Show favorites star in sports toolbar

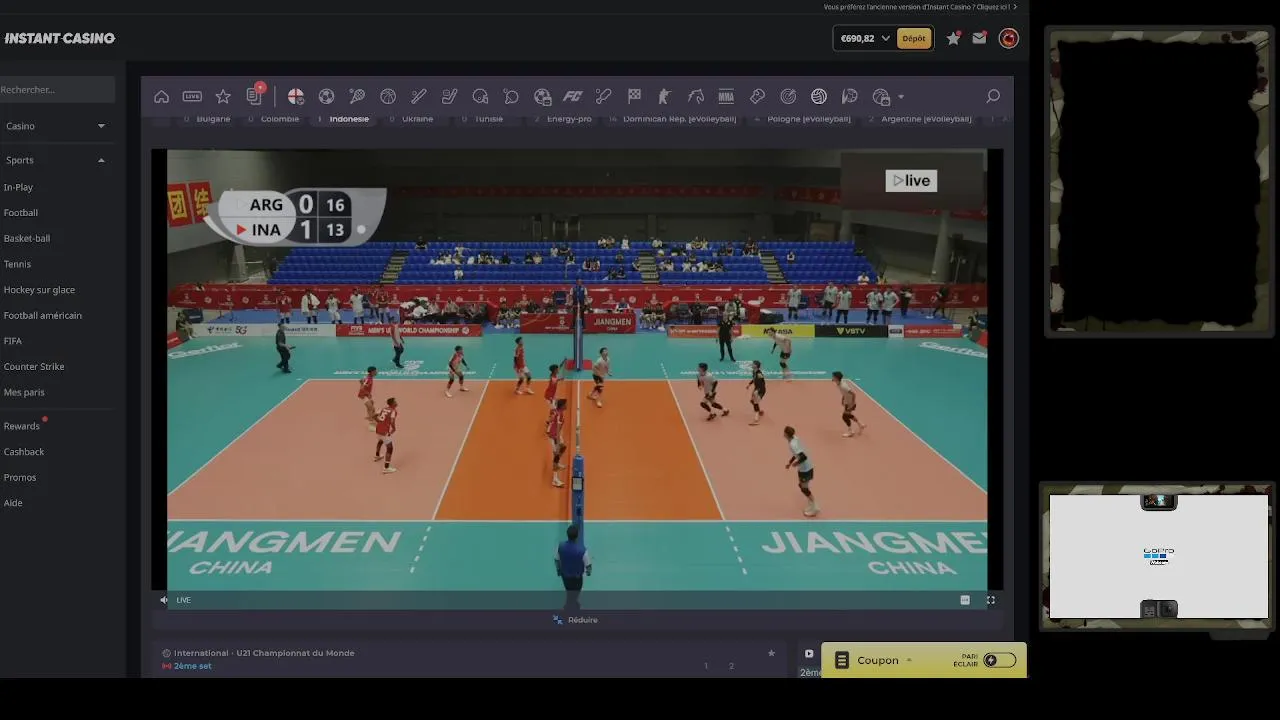pos(223,97)
